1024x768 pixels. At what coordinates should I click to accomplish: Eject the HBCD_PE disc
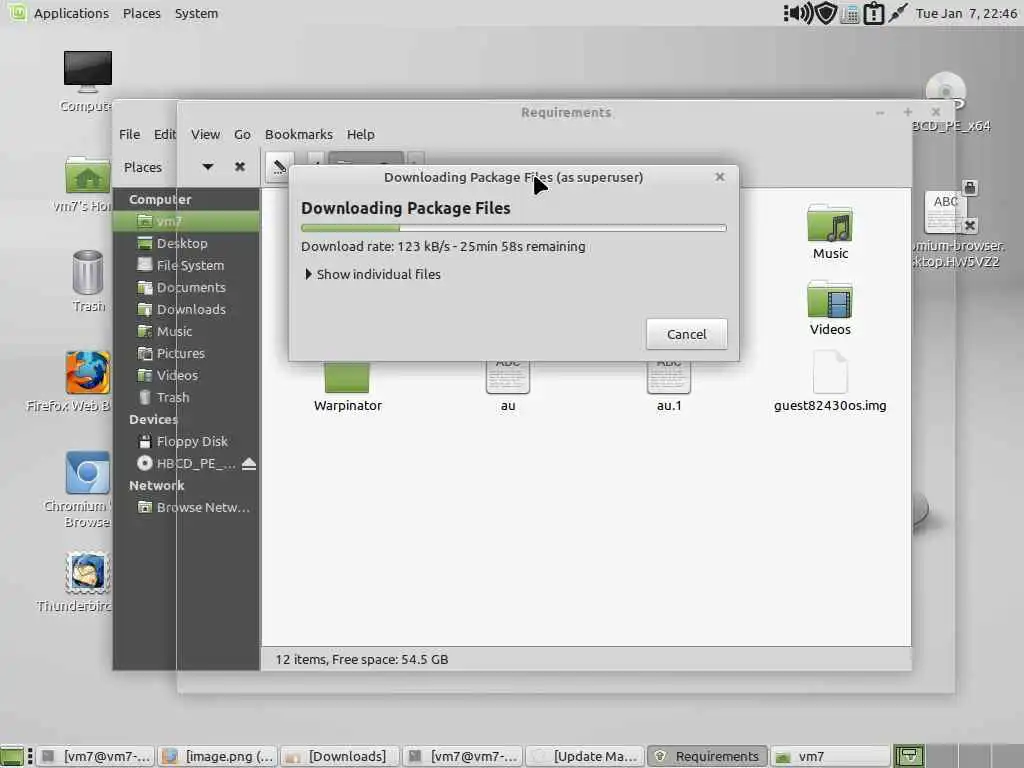point(249,464)
